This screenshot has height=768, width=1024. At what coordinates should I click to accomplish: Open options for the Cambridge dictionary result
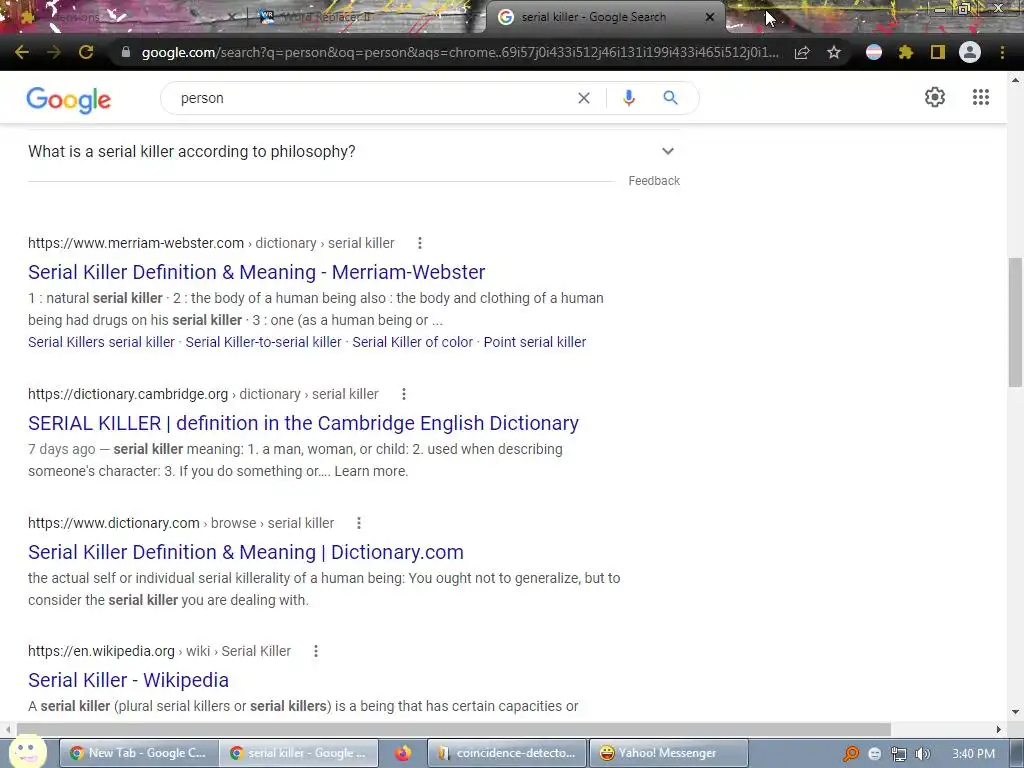[404, 394]
